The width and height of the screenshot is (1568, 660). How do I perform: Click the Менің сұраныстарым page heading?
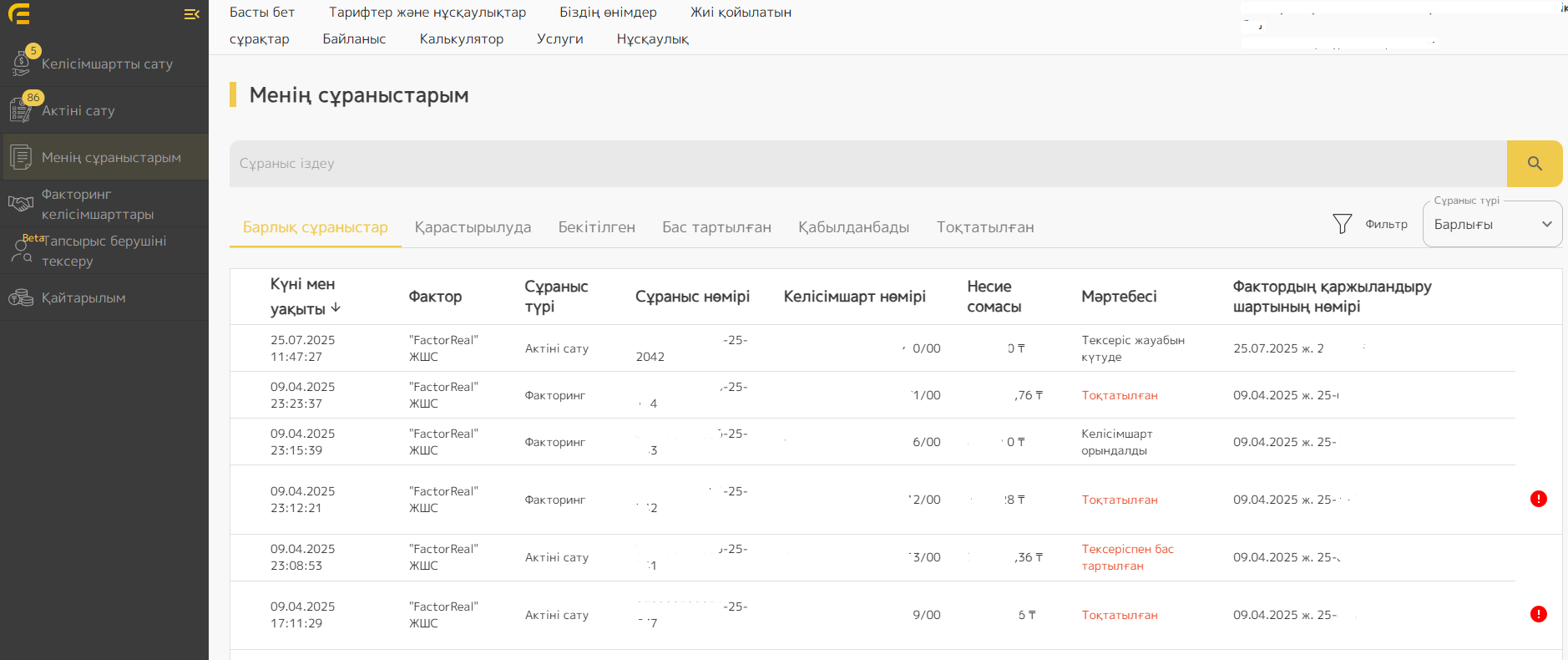click(359, 95)
